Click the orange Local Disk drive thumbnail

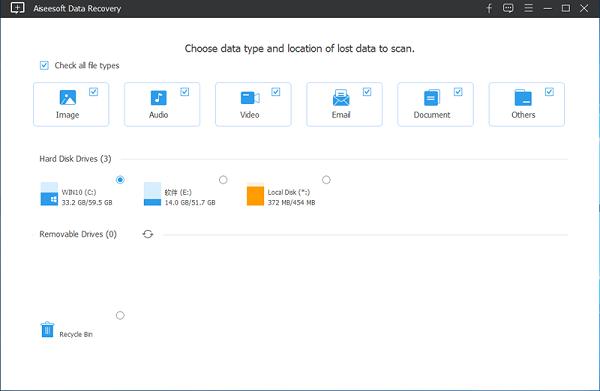tap(255, 194)
